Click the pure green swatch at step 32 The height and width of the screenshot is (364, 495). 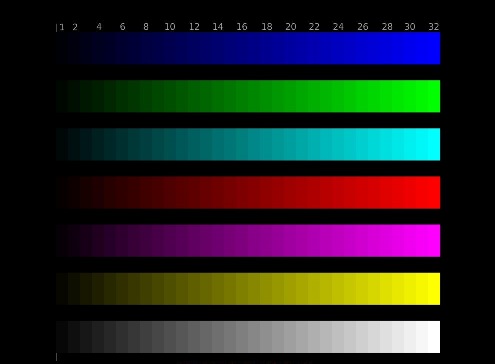tap(434, 96)
